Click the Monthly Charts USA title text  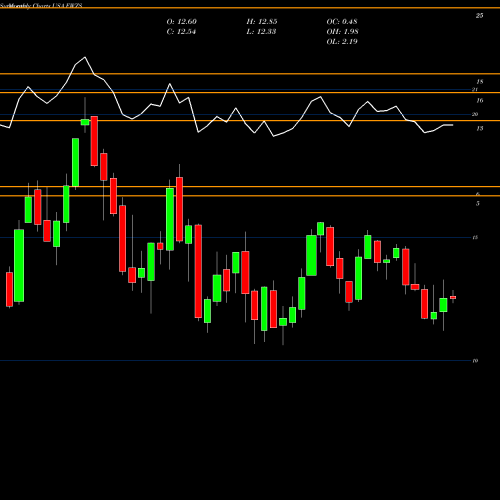(42, 6)
